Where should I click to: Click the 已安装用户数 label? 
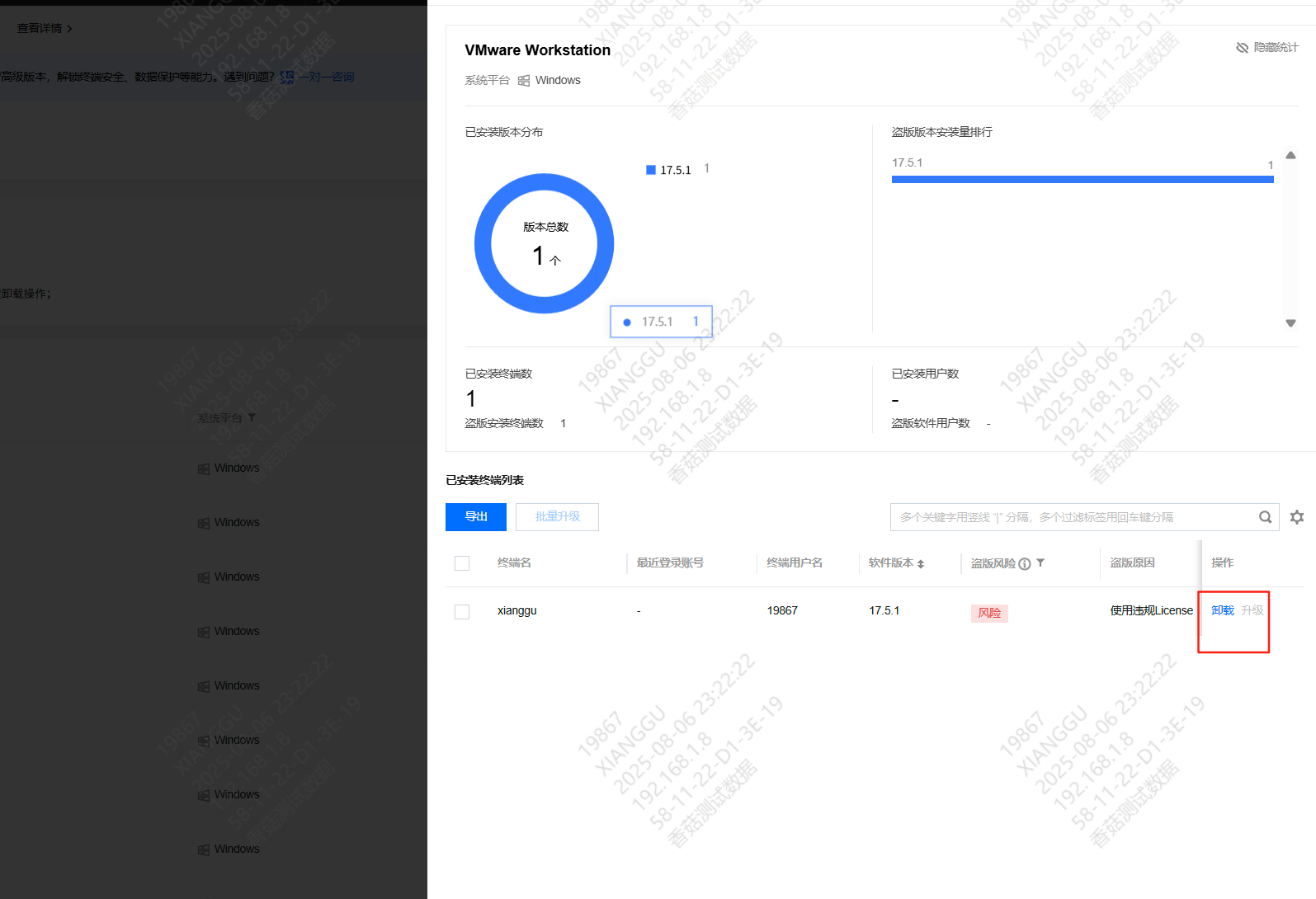[925, 374]
